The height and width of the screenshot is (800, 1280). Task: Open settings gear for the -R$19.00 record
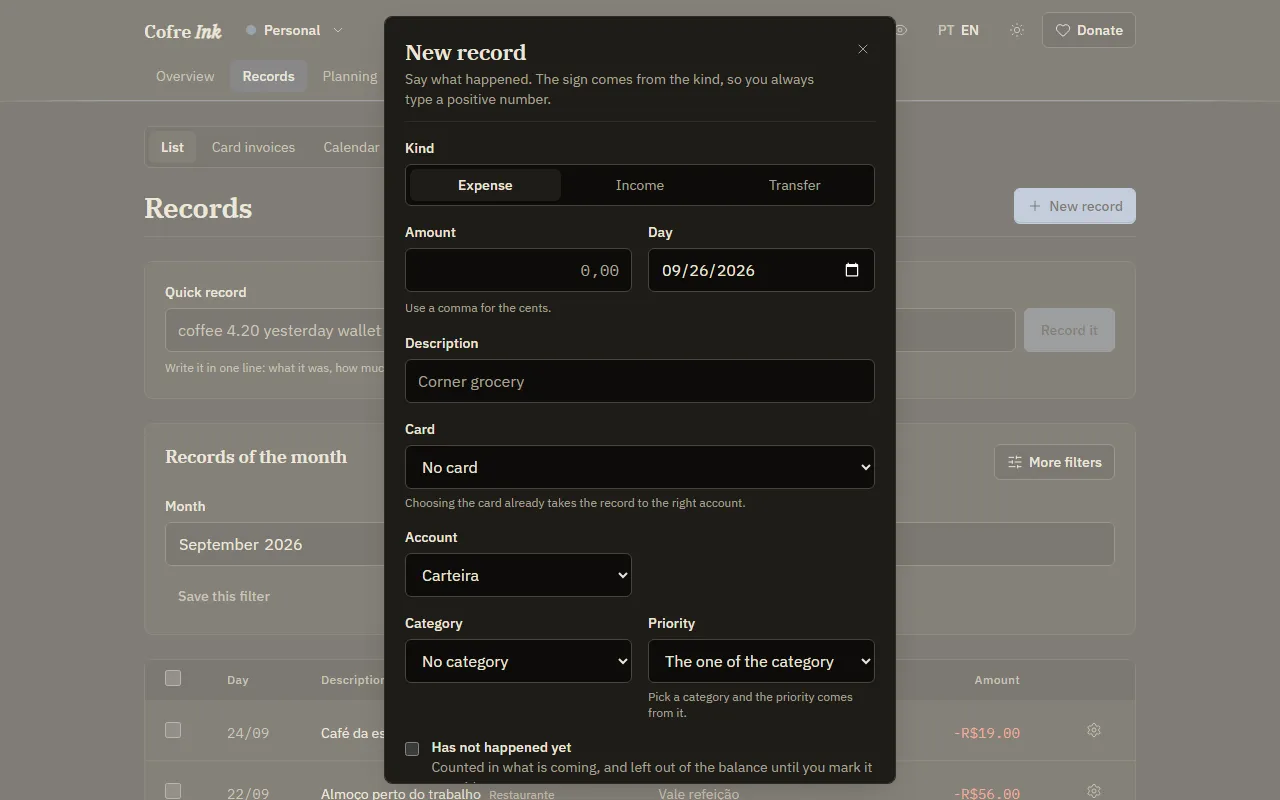[x=1094, y=730]
